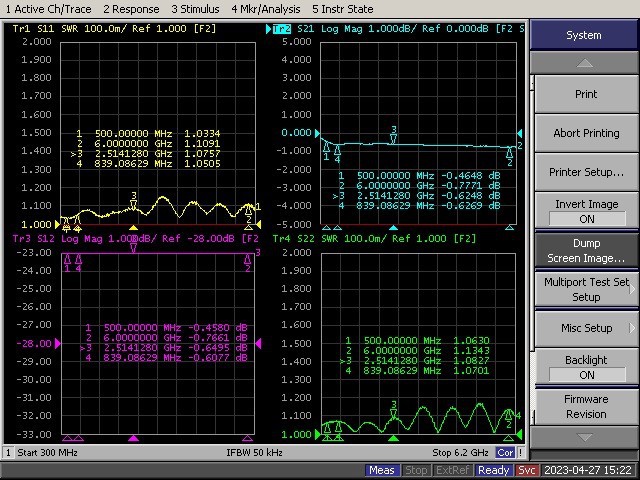Click the Start 300 MHz stimulus value
Image resolution: width=640 pixels, height=480 pixels.
pyautogui.click(x=47, y=453)
